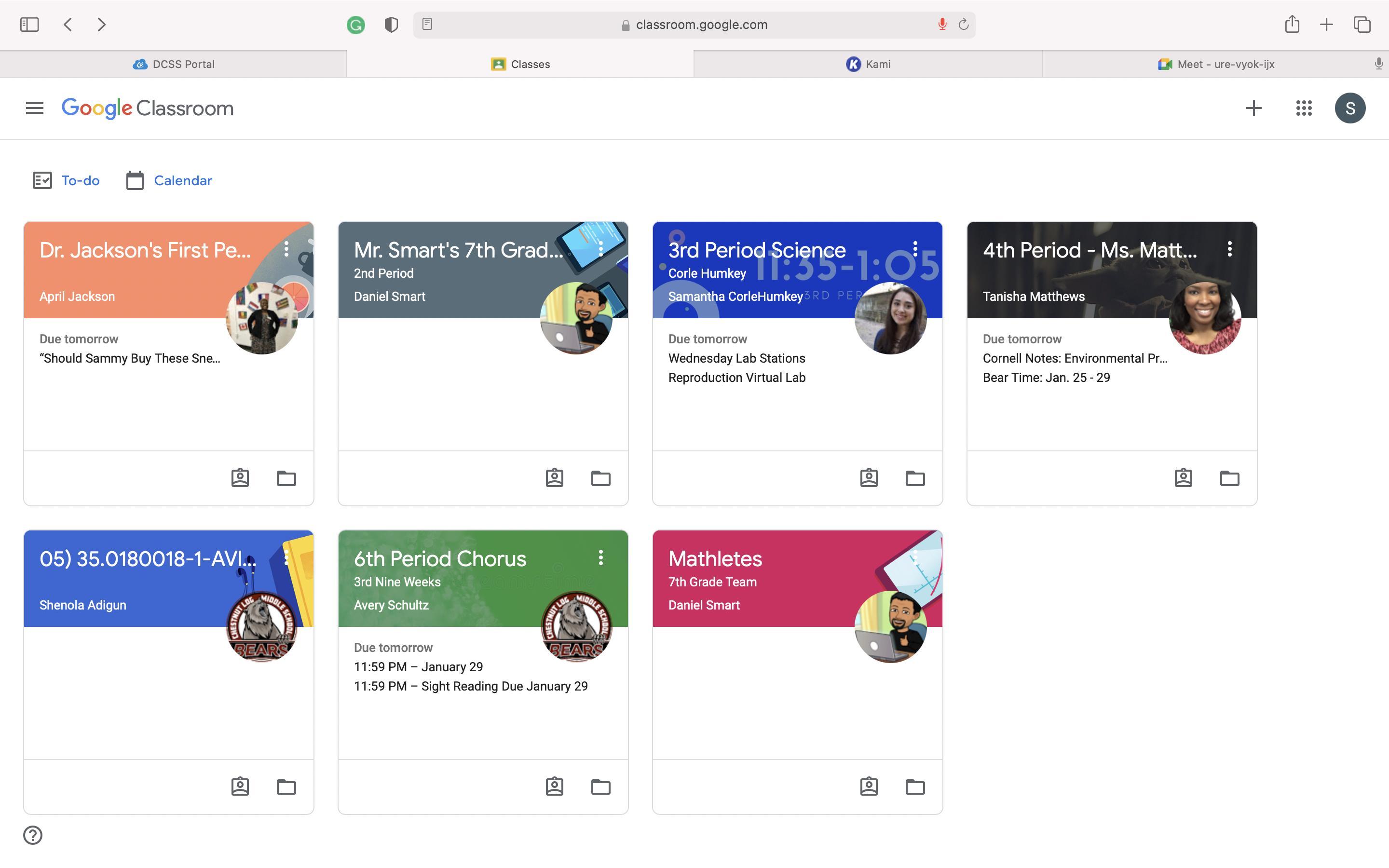Image resolution: width=1389 pixels, height=868 pixels.
Task: Toggle the Safari sidebar
Action: click(x=29, y=24)
